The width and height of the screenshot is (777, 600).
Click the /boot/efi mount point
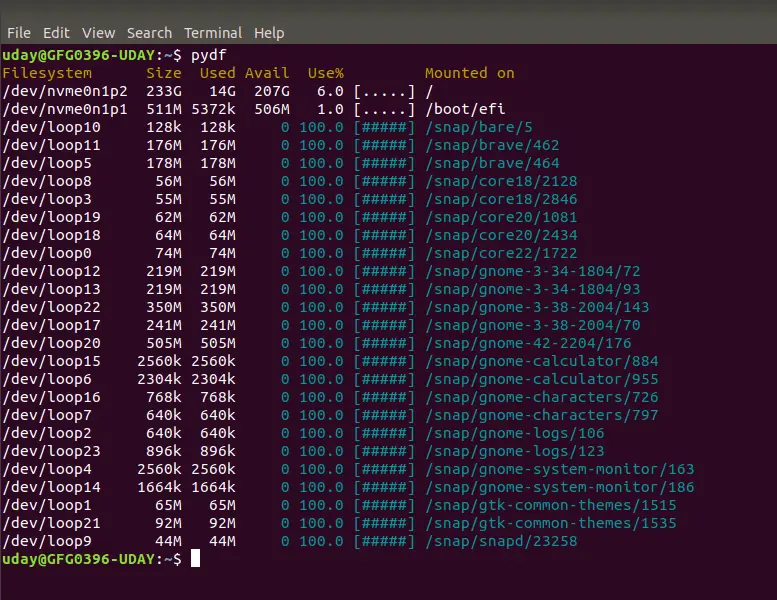[465, 109]
